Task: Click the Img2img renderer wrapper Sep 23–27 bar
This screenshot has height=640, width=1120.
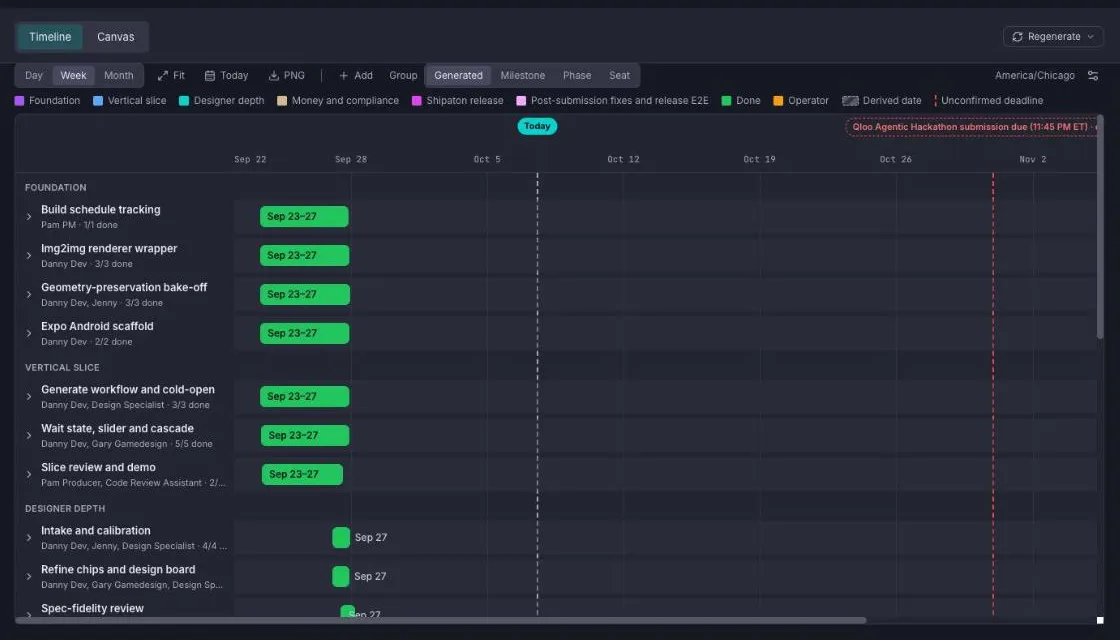Action: pos(304,255)
